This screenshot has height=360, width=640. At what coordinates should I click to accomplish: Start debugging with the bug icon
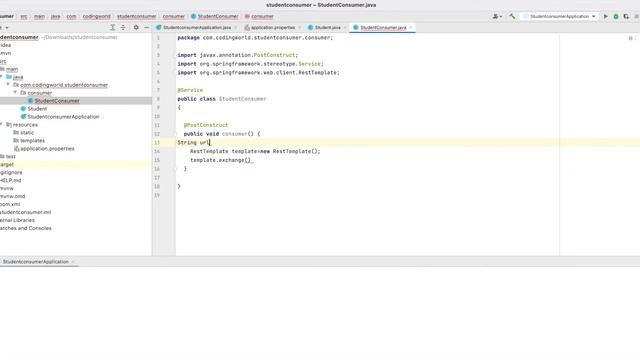point(616,16)
